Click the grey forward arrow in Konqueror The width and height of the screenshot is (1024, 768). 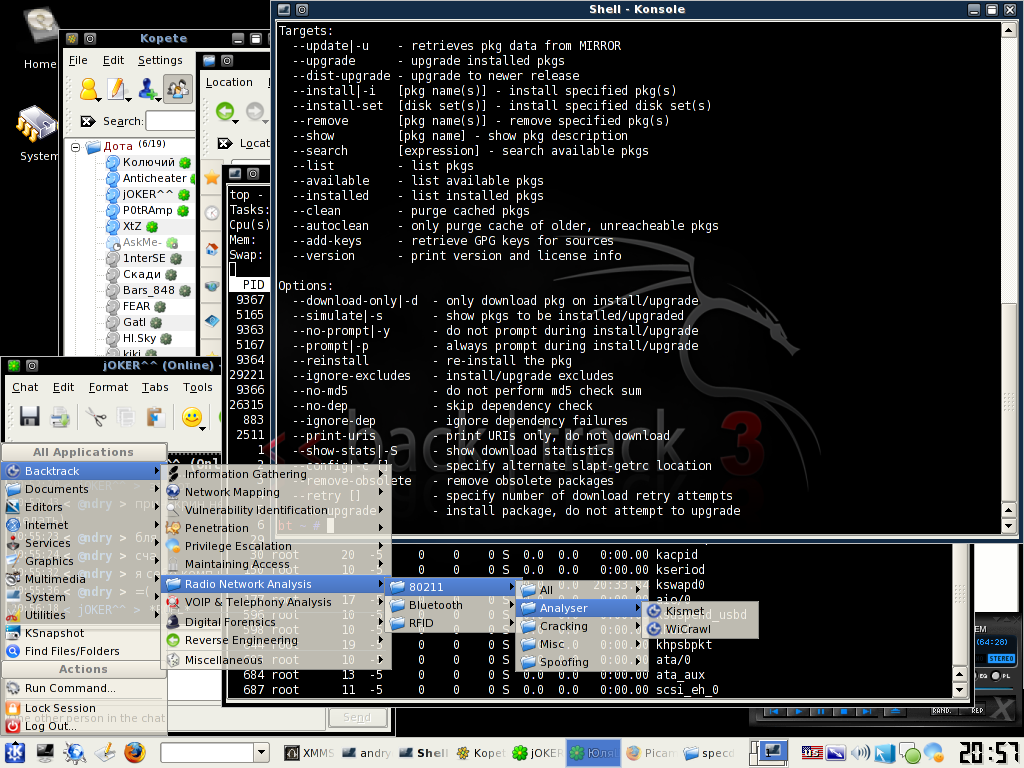(255, 112)
